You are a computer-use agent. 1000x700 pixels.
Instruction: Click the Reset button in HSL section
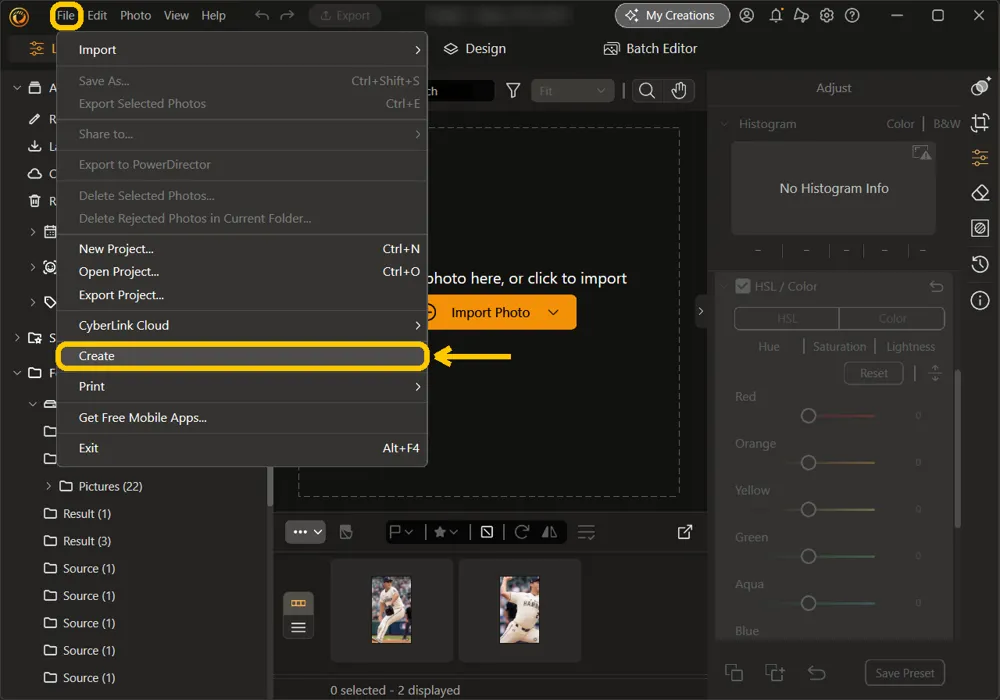873,373
